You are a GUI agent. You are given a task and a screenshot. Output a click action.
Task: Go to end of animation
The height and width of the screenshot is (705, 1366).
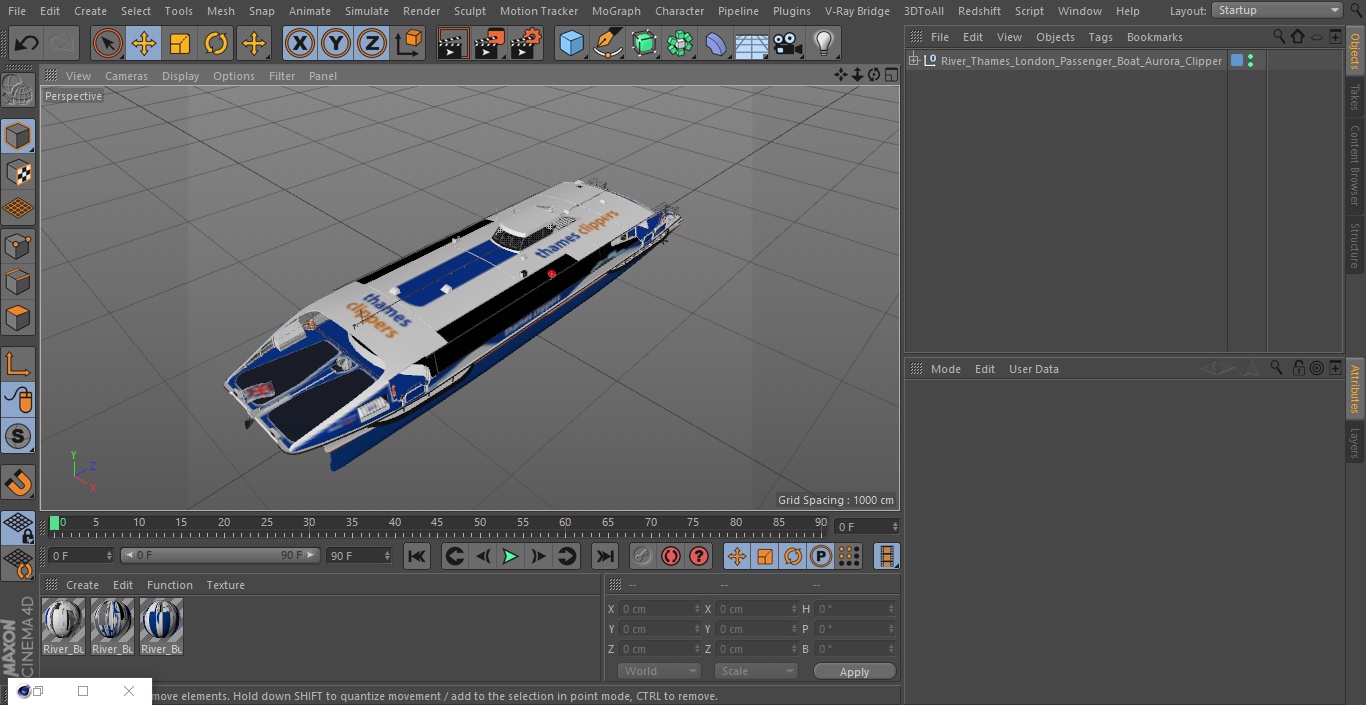pos(605,556)
